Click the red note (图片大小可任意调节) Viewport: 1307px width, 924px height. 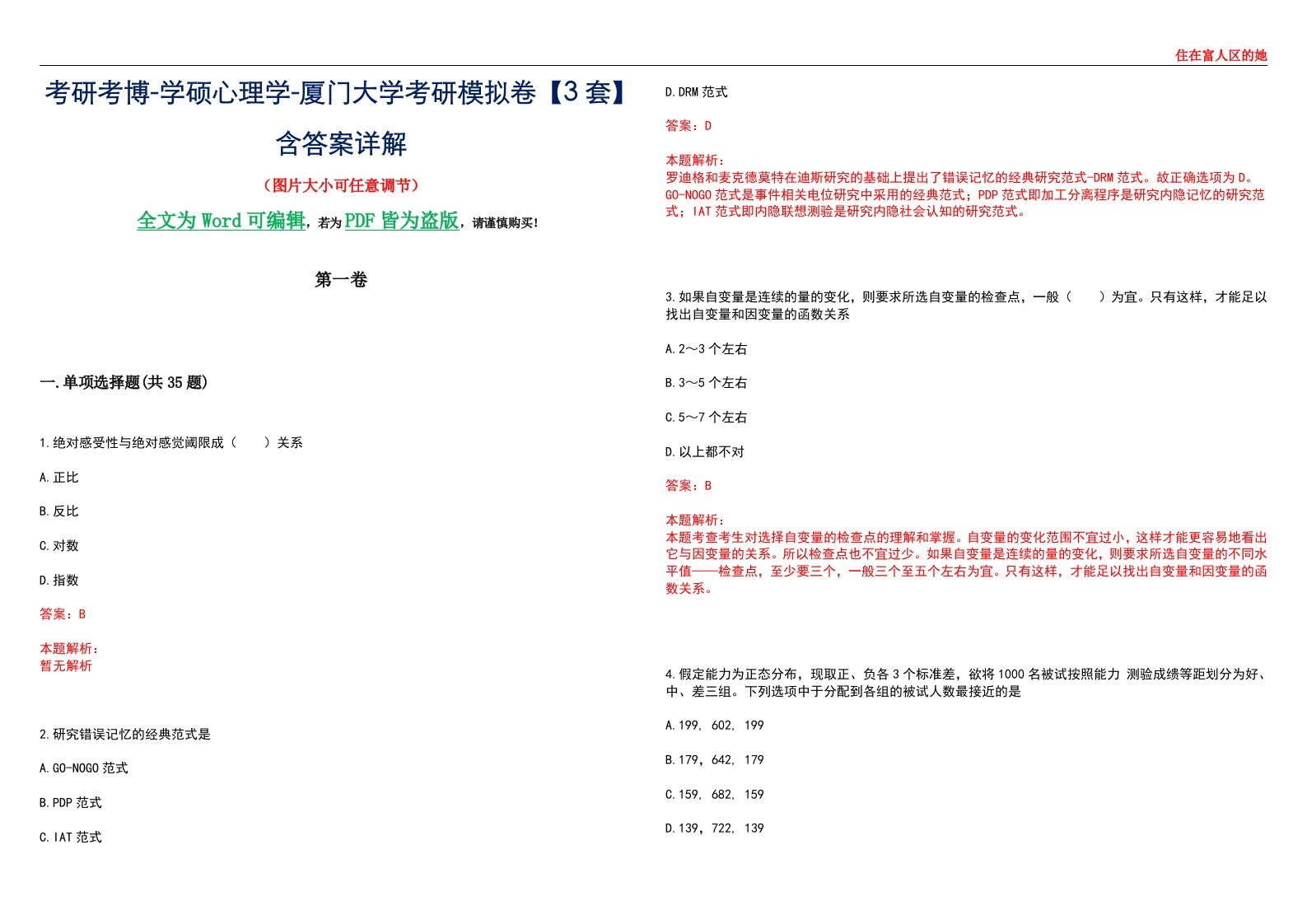(x=340, y=185)
